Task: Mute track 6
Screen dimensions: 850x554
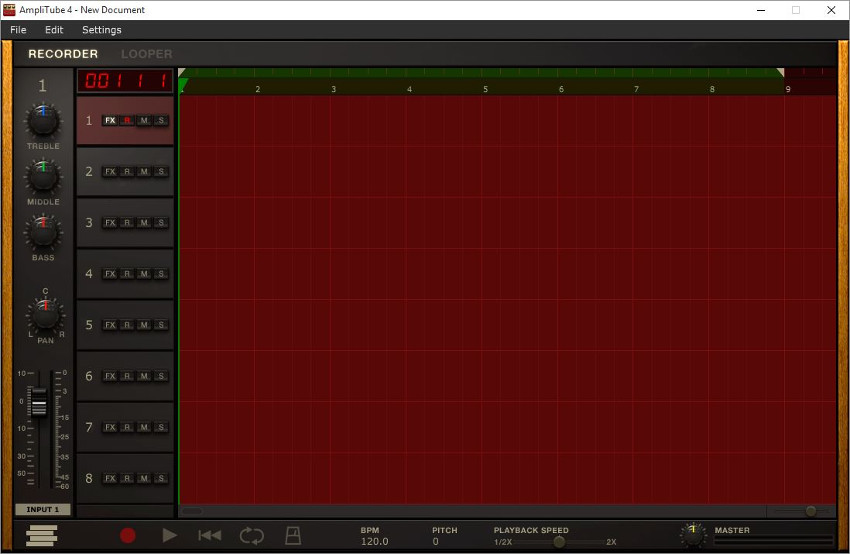Action: tap(144, 376)
